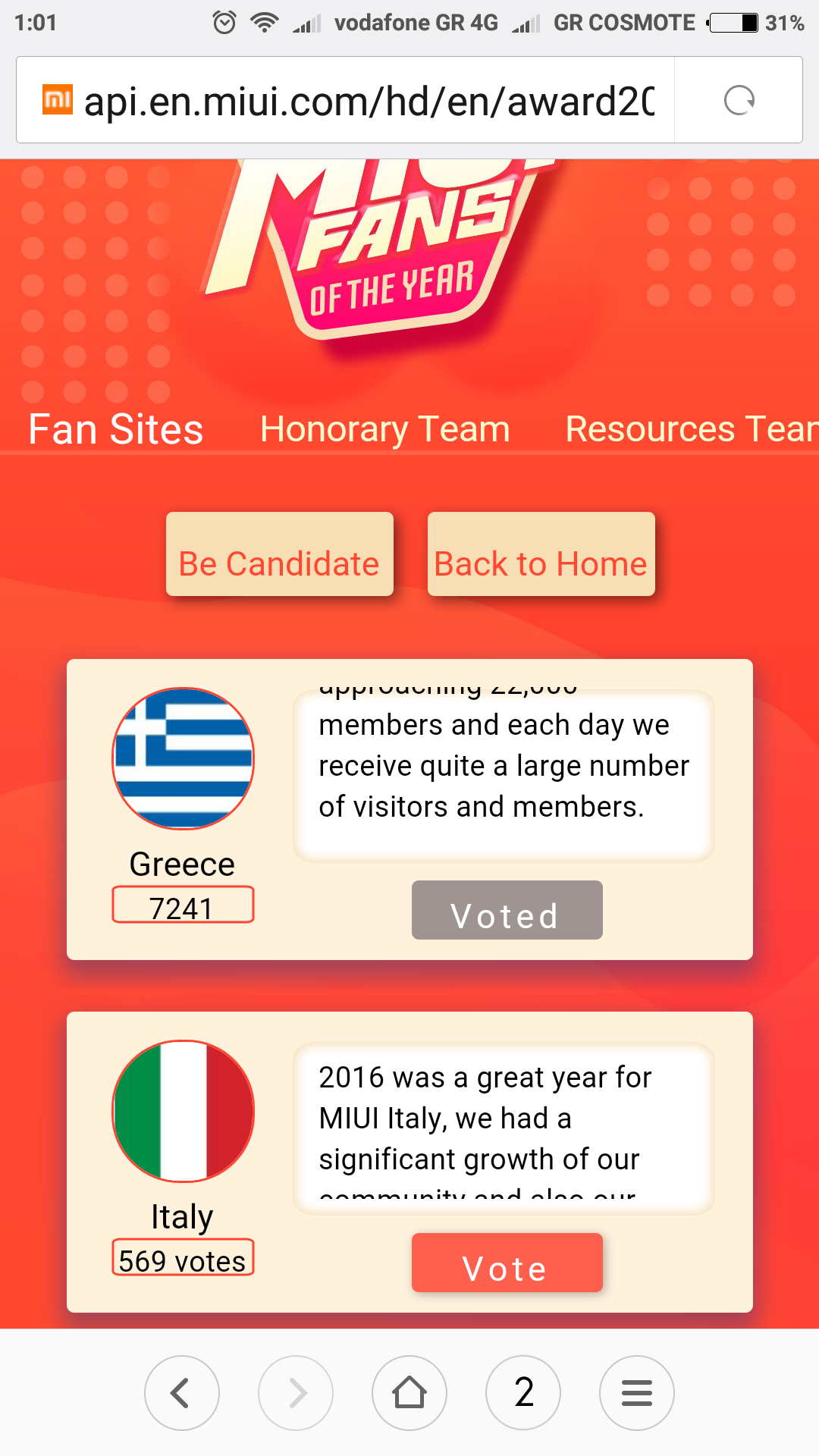The width and height of the screenshot is (819, 1456).
Task: Tap the Italy flag thumbnail
Action: coord(183,1111)
